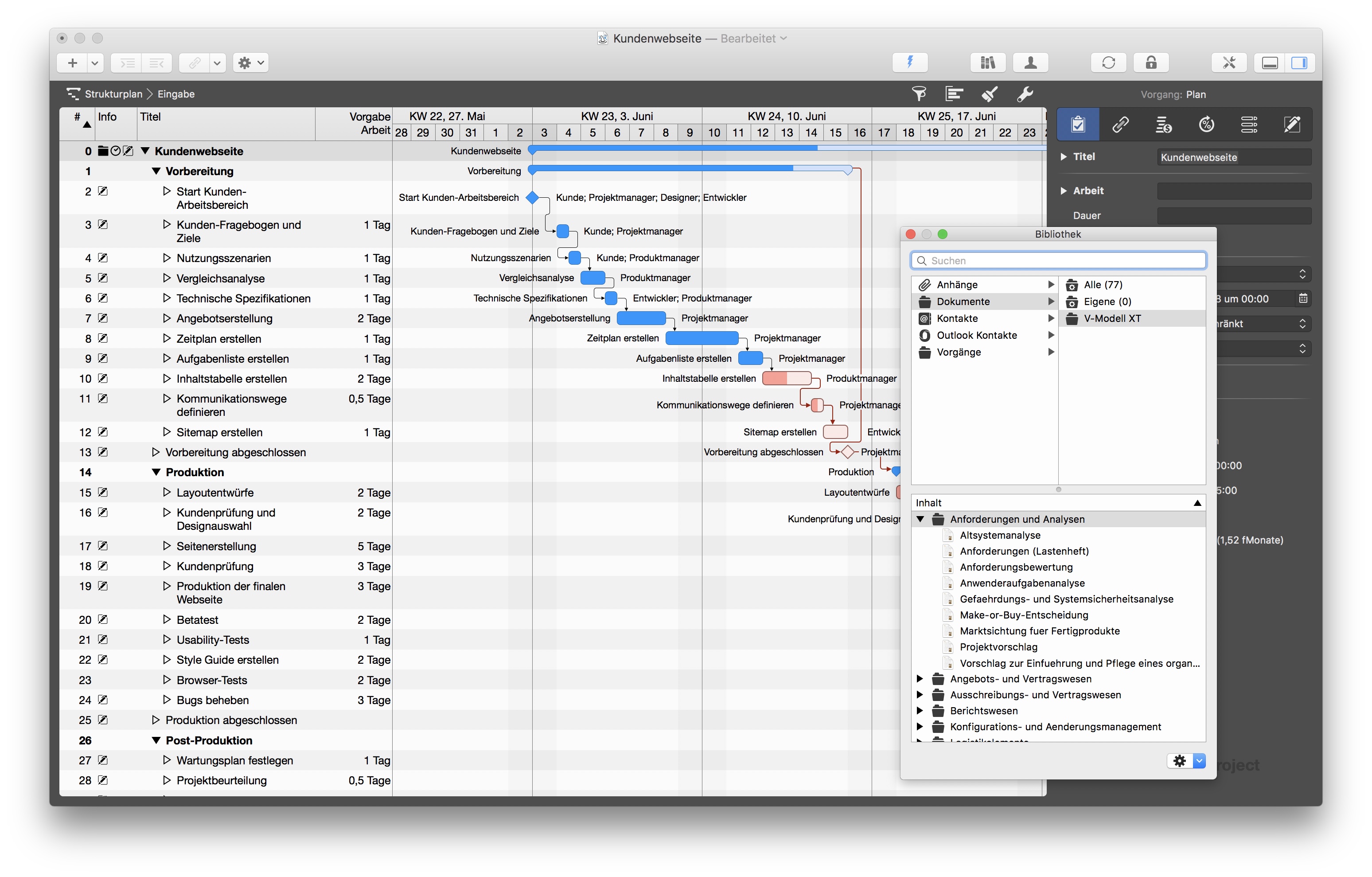The image size is (1372, 877).
Task: Select Dokumente in Bibliothek list
Action: click(x=985, y=301)
